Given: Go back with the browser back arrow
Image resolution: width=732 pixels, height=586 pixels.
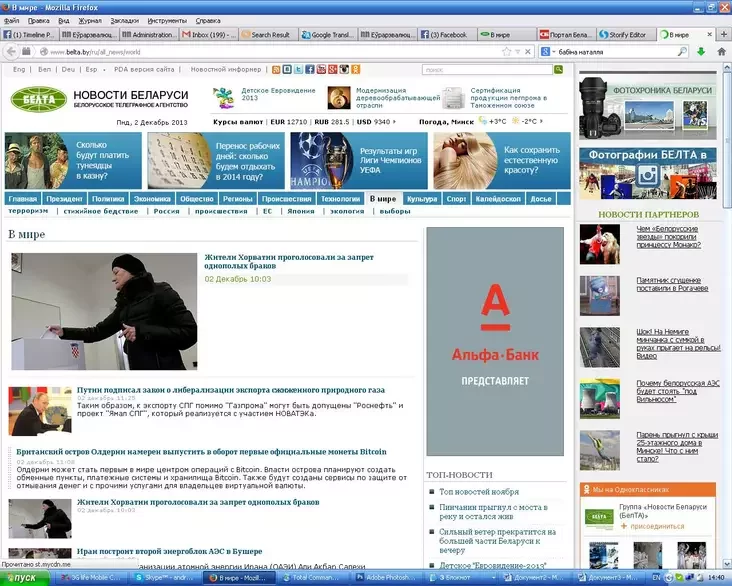Looking at the screenshot, I should click(x=11, y=51).
